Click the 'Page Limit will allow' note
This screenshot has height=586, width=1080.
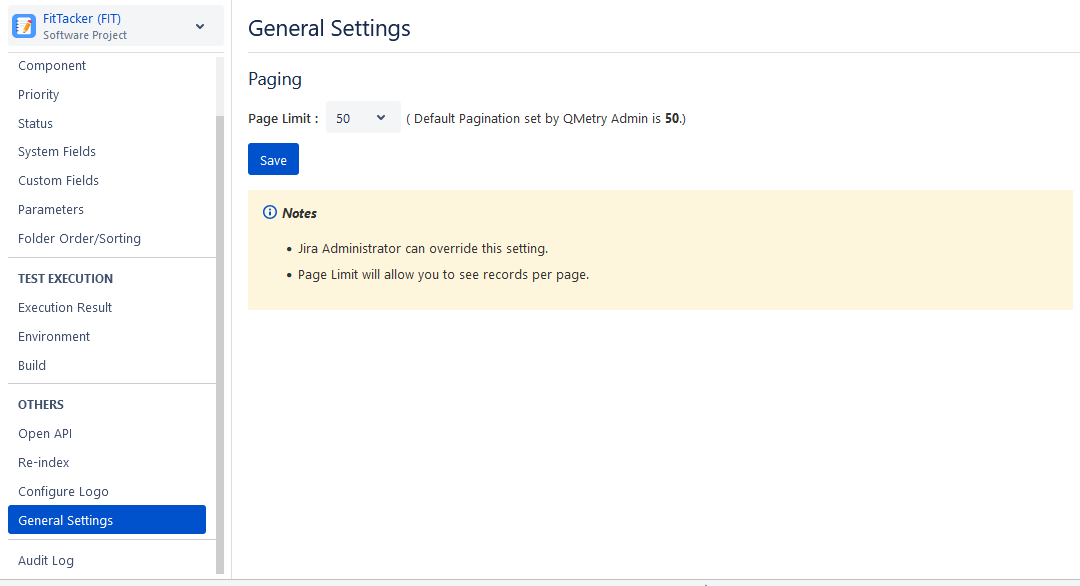pos(444,275)
